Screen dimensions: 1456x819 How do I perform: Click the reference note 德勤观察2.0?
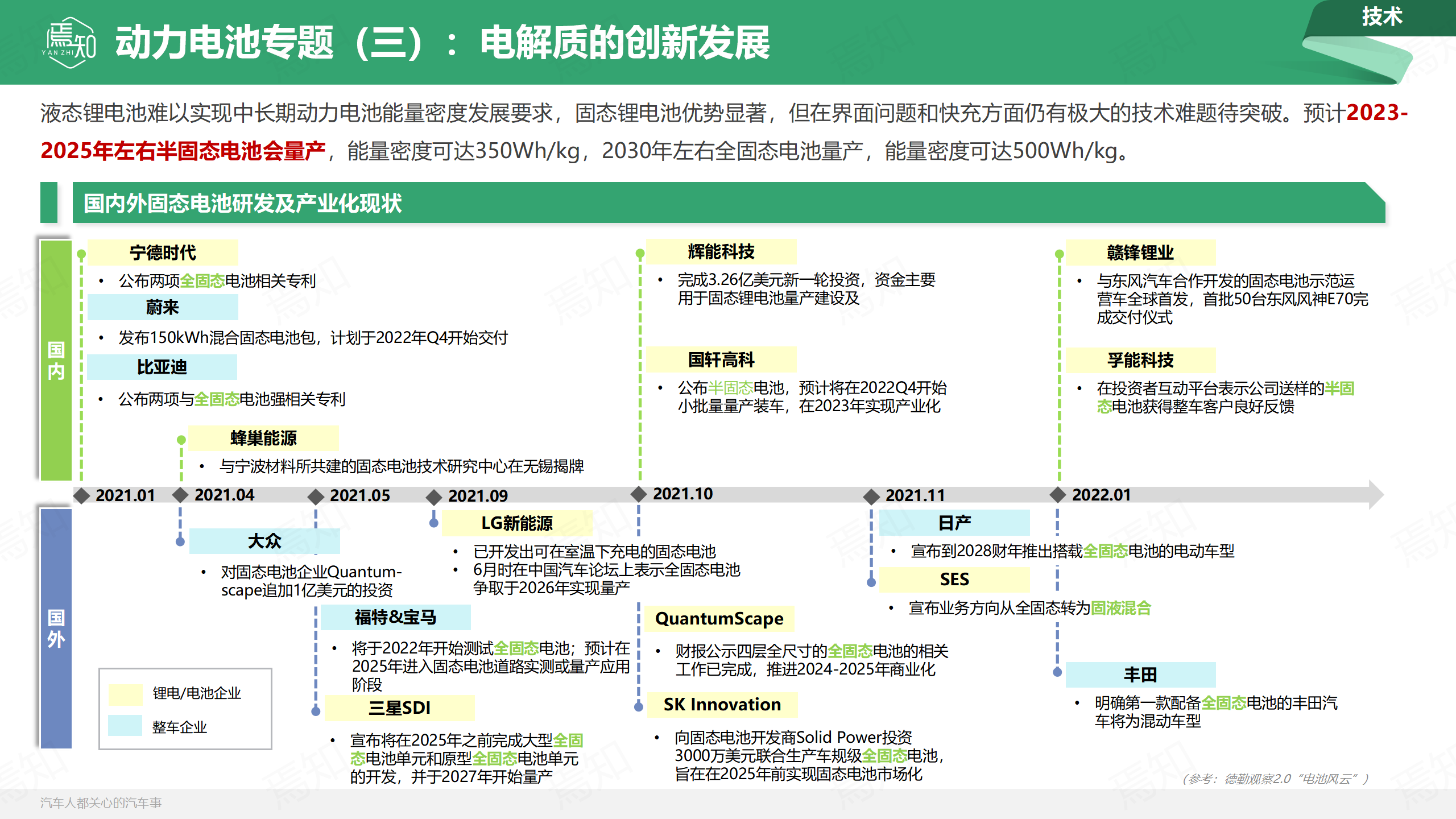click(x=1275, y=779)
